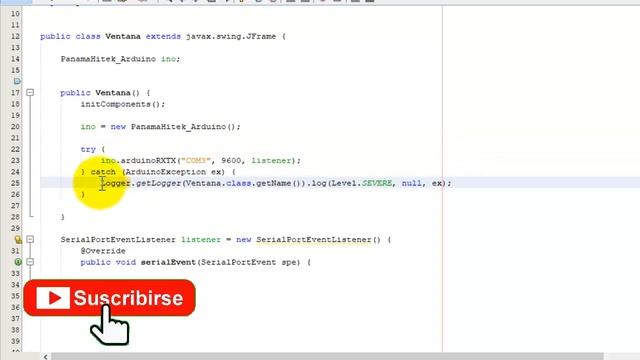Click line number 23 in the gutter
The height and width of the screenshot is (360, 640).
tap(15, 160)
